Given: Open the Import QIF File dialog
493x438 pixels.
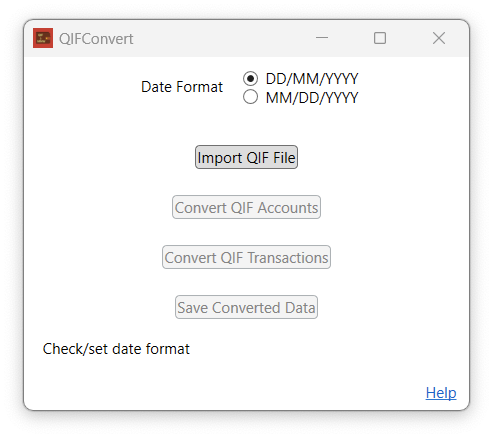Looking at the screenshot, I should click(246, 157).
